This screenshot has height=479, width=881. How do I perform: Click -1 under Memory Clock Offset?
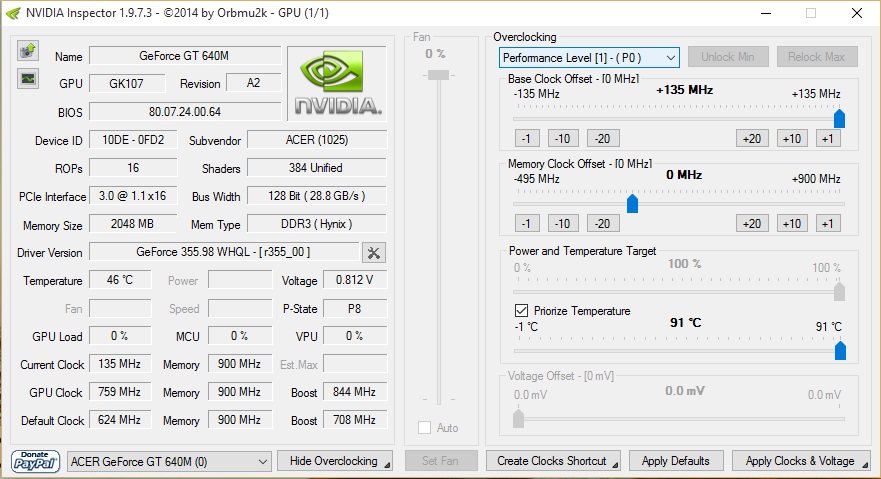click(x=526, y=223)
